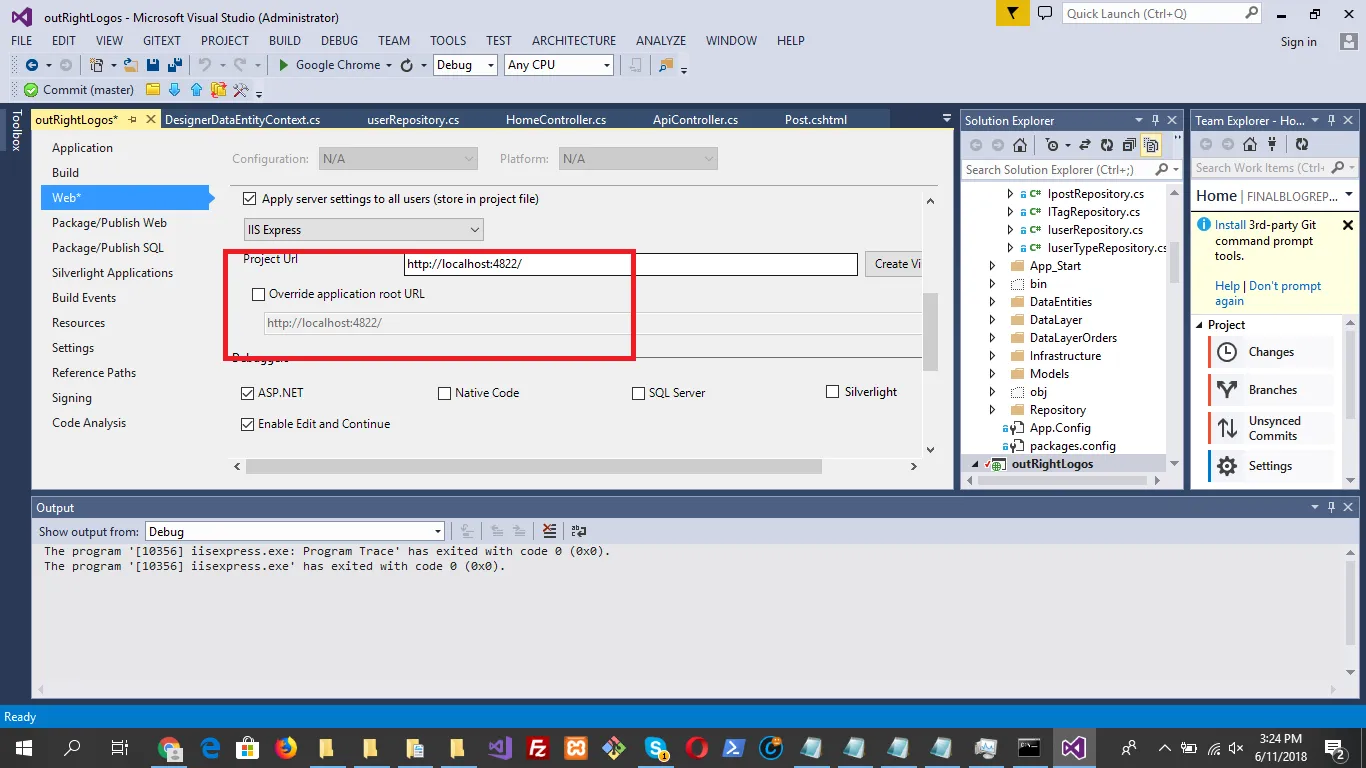Collapse the Project section in Team Explorer

(1199, 325)
